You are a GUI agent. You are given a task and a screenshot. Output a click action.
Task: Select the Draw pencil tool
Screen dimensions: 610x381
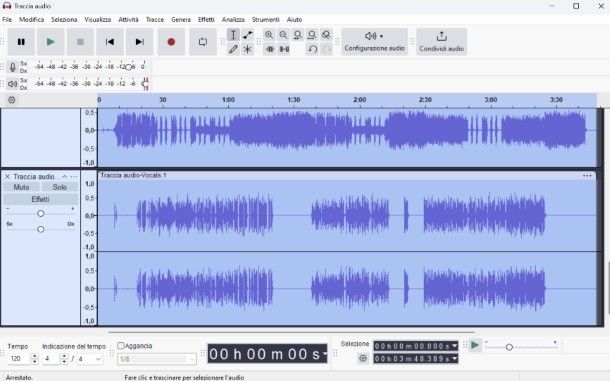pos(233,49)
